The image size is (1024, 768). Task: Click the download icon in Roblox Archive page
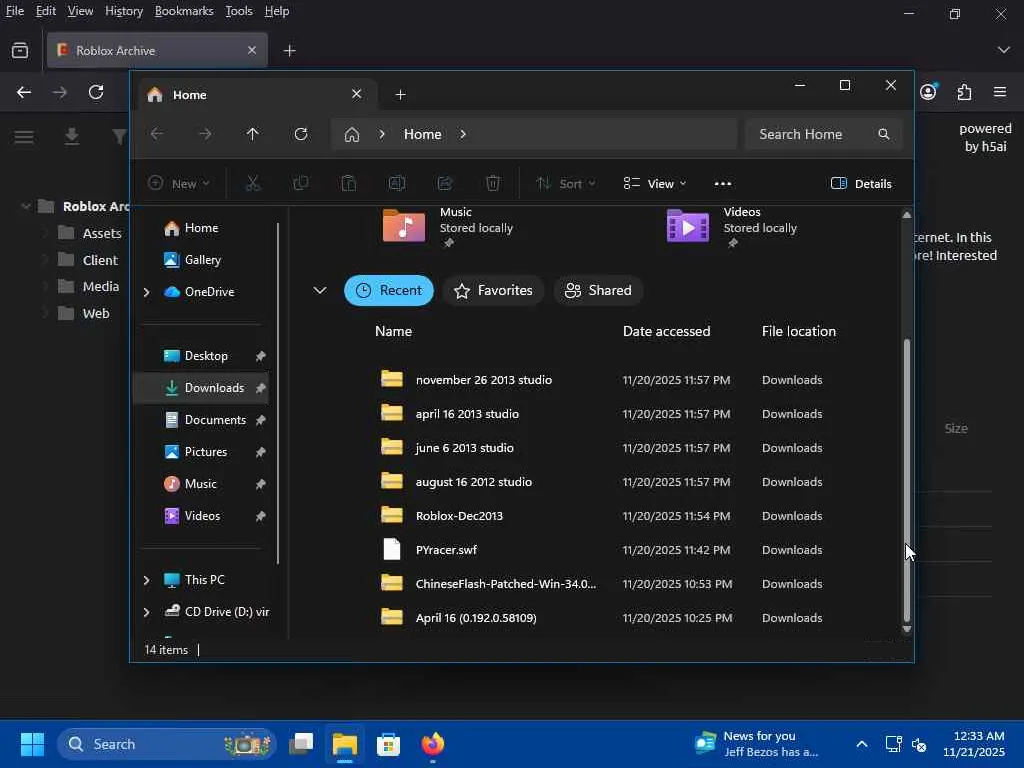(x=72, y=136)
